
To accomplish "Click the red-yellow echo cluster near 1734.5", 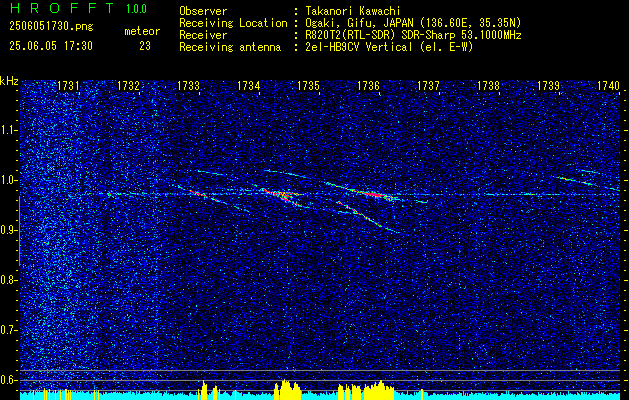I will click(x=281, y=195).
